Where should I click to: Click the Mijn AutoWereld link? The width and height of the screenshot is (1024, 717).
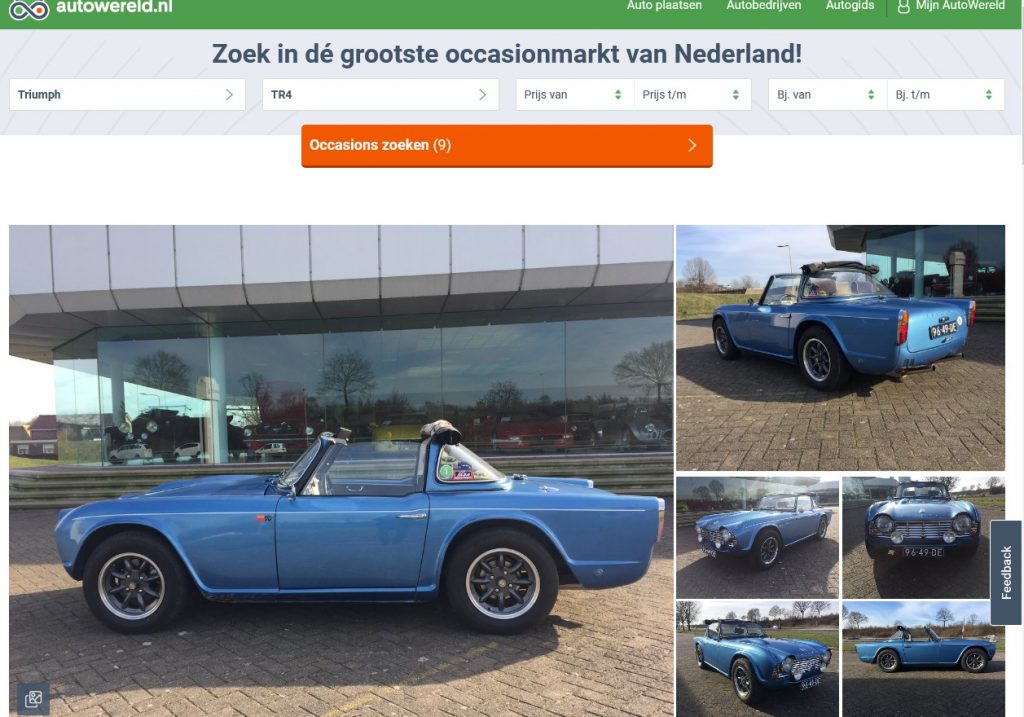(960, 6)
